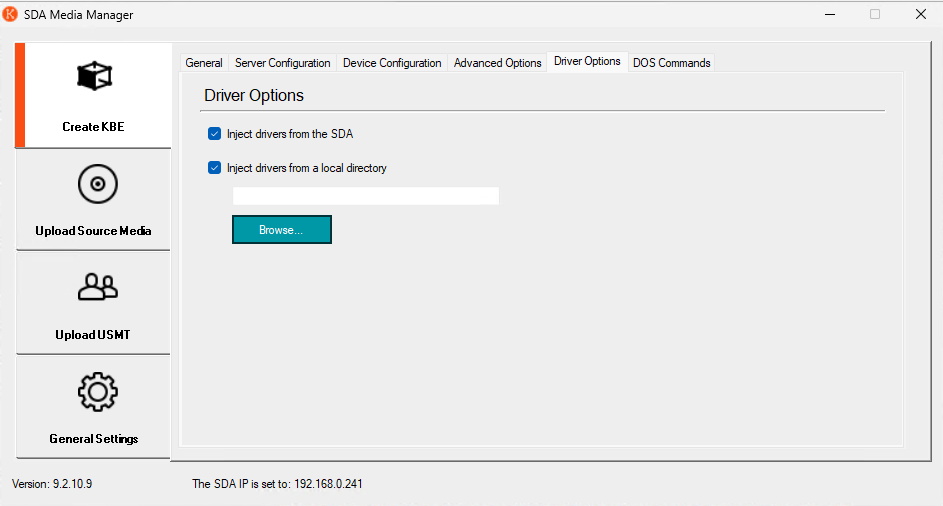The image size is (943, 506).
Task: Go to the Device Configuration tab
Action: [392, 63]
